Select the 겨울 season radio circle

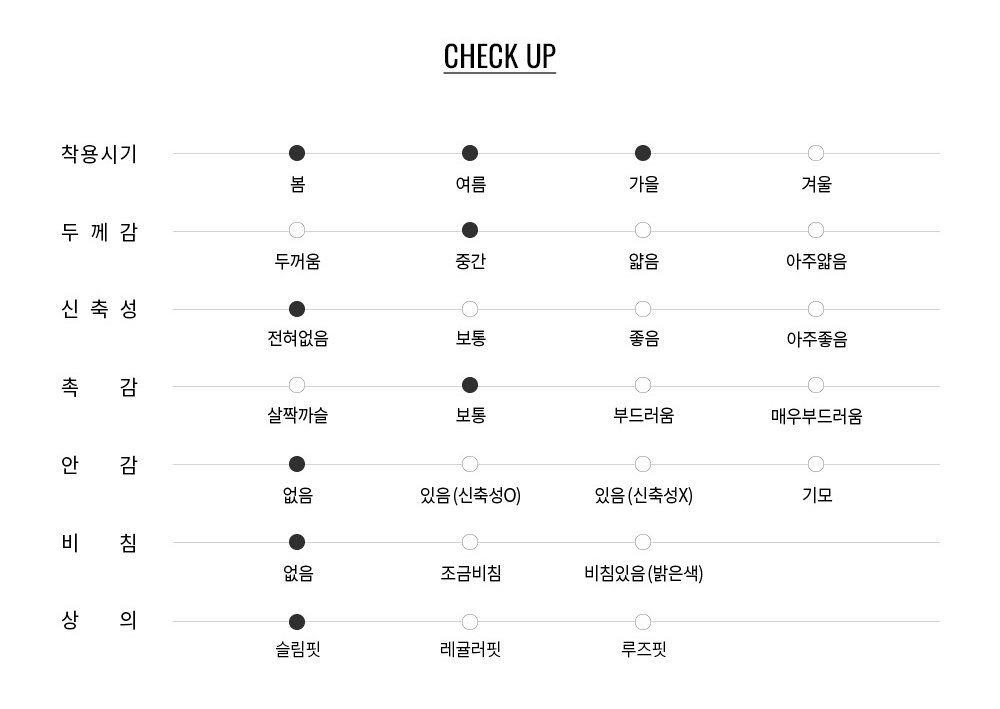tap(816, 153)
